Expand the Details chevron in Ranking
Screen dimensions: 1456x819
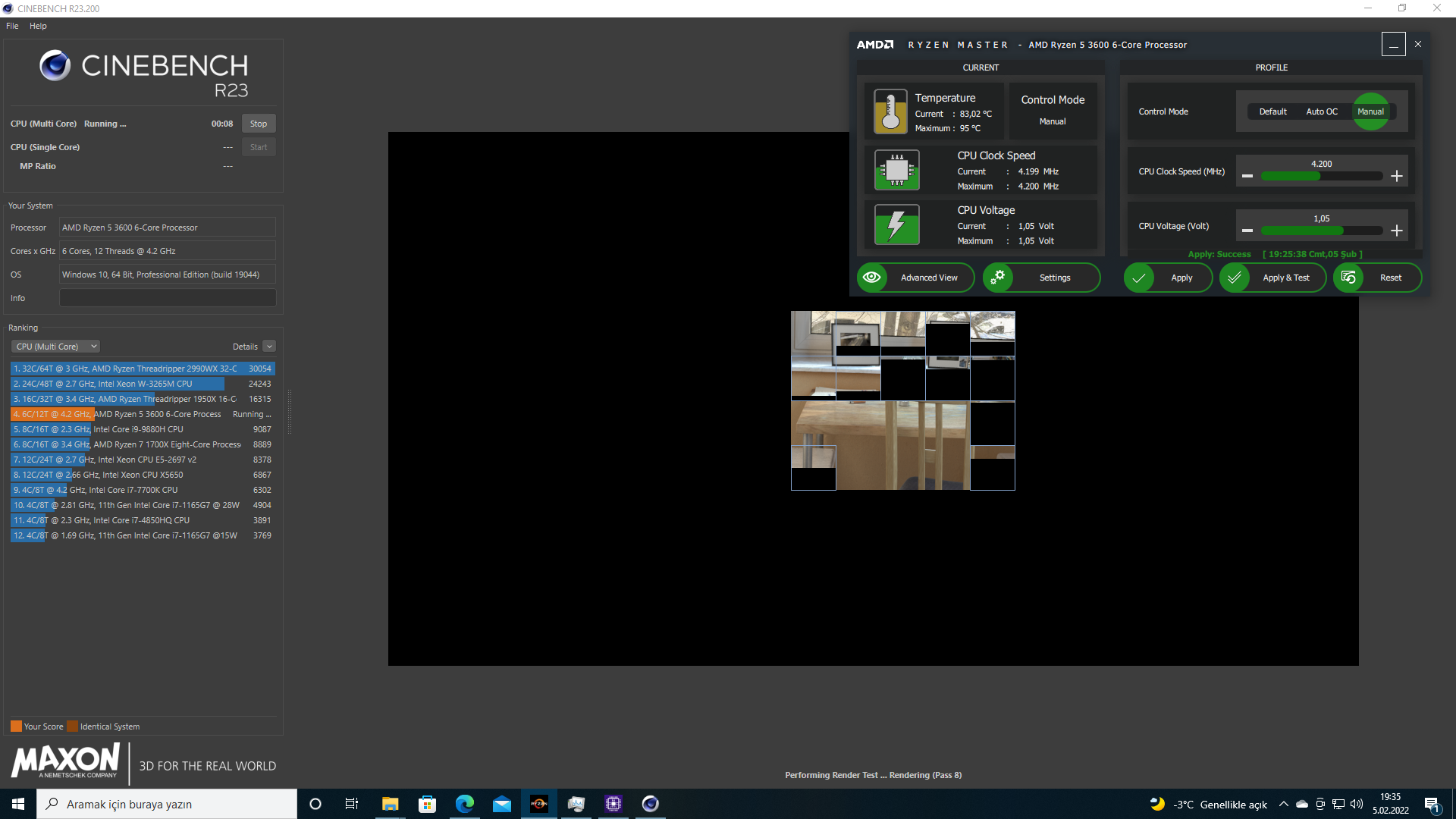[x=269, y=347]
